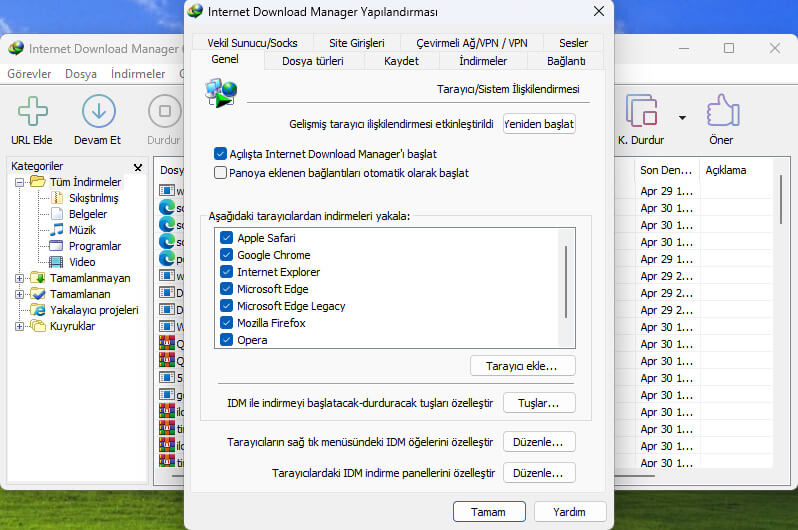Uncheck the Mozilla Firefox browser

[226, 323]
